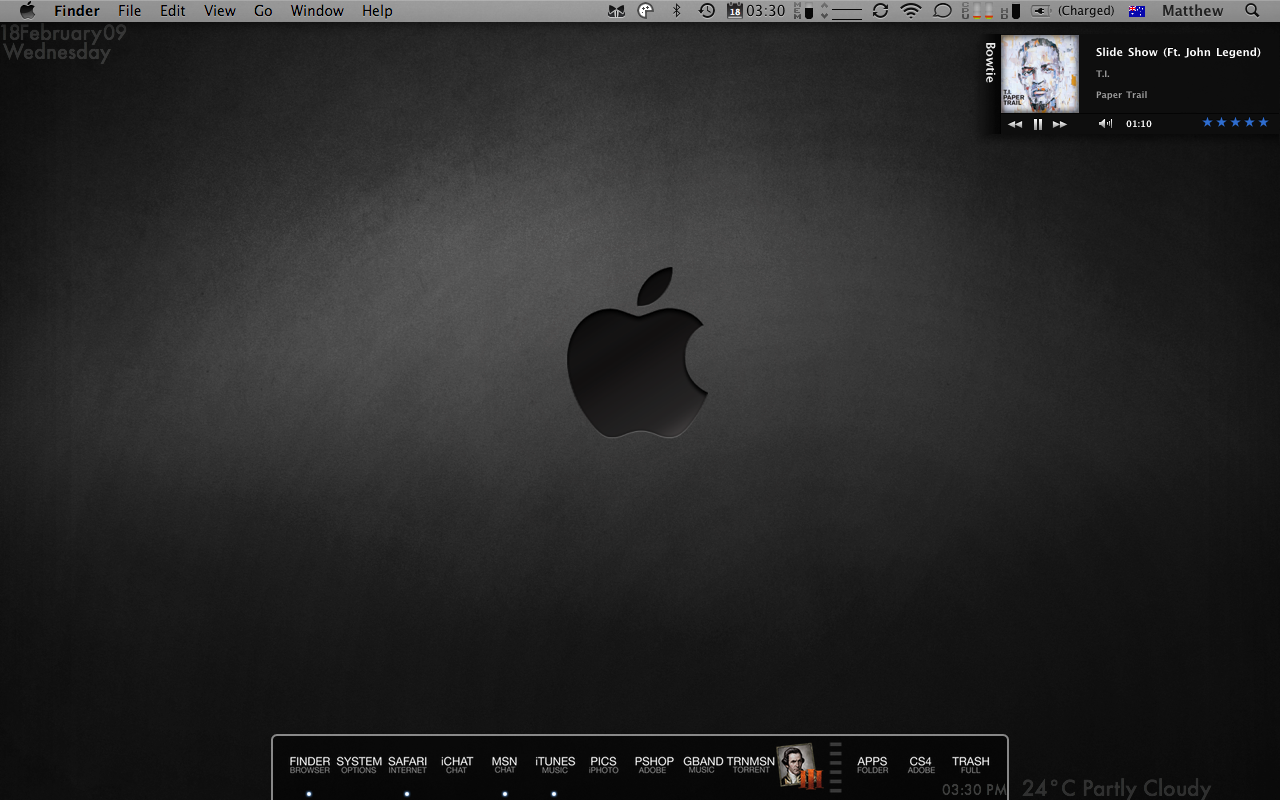The height and width of the screenshot is (800, 1280).
Task: Open the Wi-Fi status menu
Action: tap(910, 11)
